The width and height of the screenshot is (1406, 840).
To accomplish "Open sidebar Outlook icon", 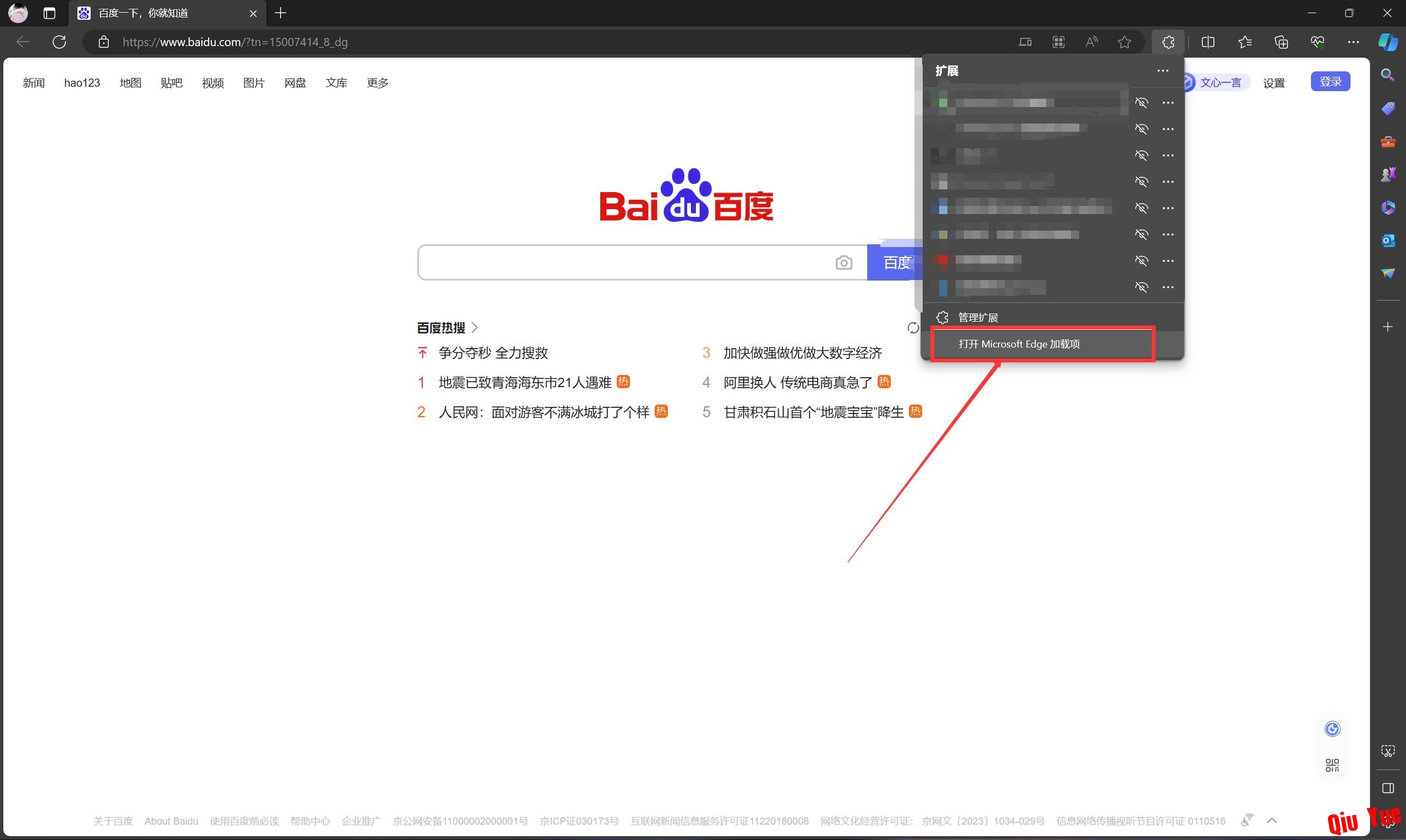I will (x=1388, y=240).
